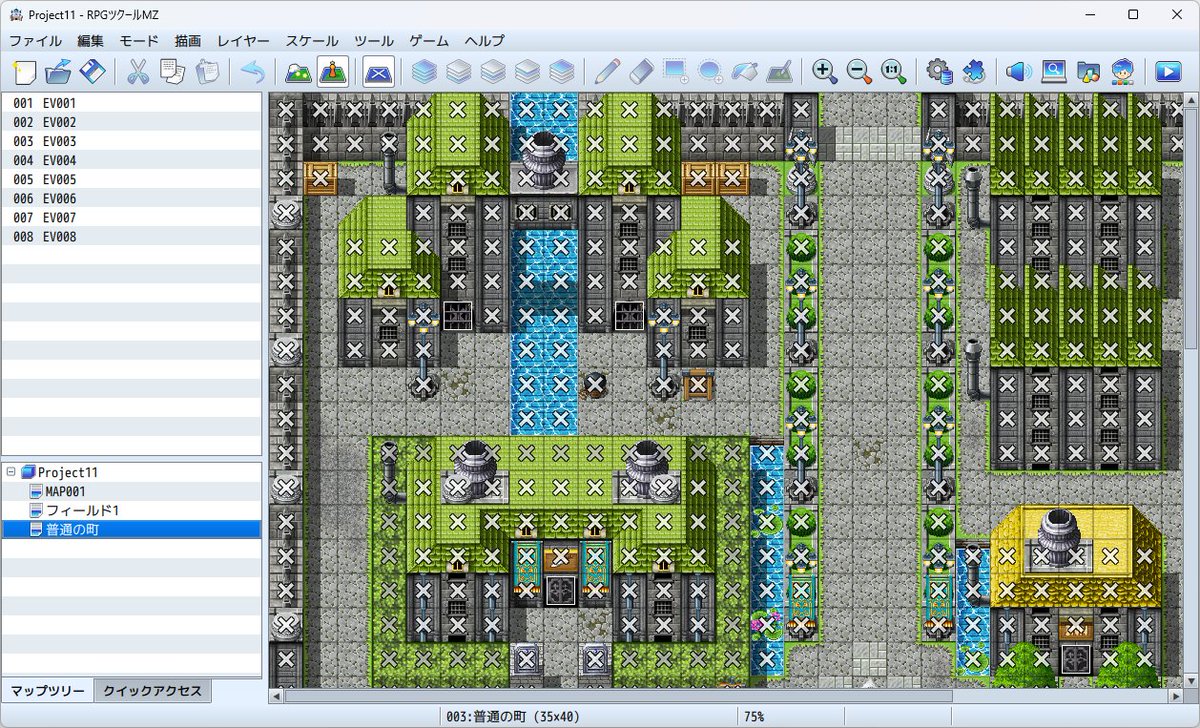This screenshot has width=1200, height=728.
Task: Select the Layer 1 icon
Action: [x=458, y=71]
